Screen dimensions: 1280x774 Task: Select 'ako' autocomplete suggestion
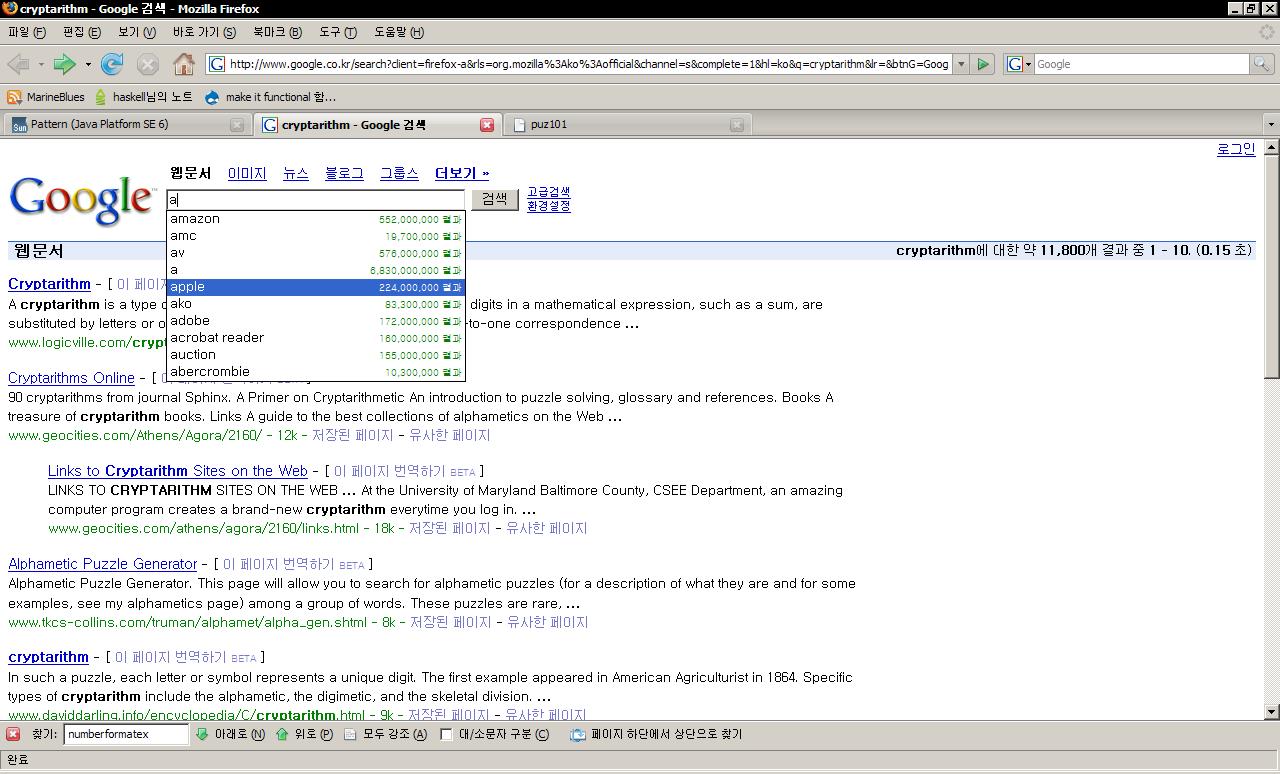click(315, 304)
